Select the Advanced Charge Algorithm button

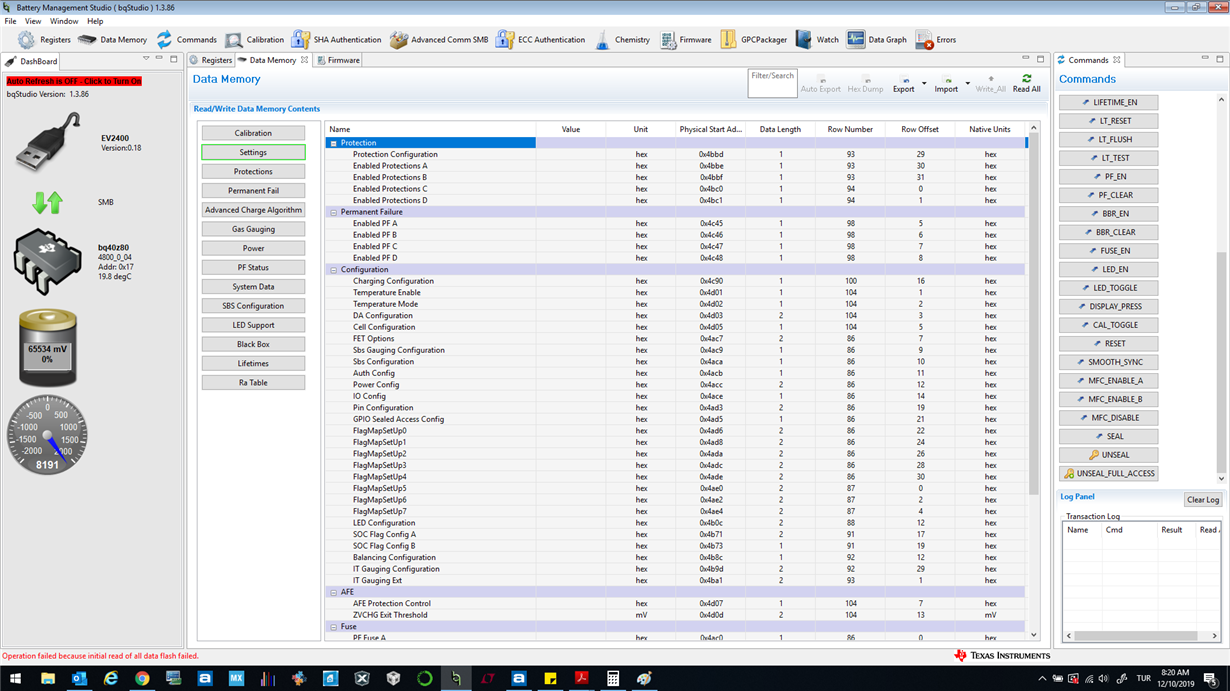tap(253, 210)
